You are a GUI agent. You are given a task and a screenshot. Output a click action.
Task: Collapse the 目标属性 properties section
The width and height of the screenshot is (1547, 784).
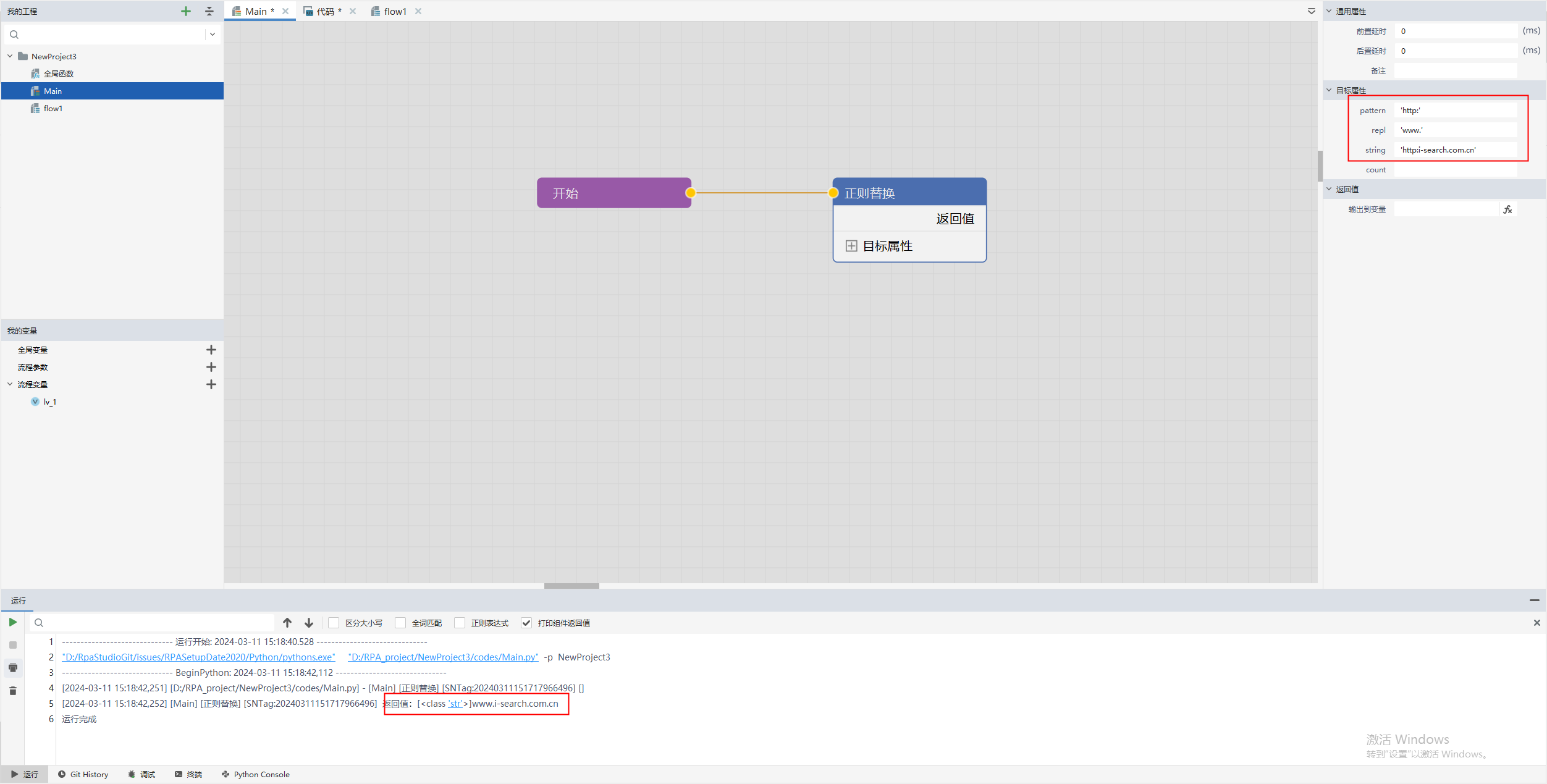pos(1330,90)
